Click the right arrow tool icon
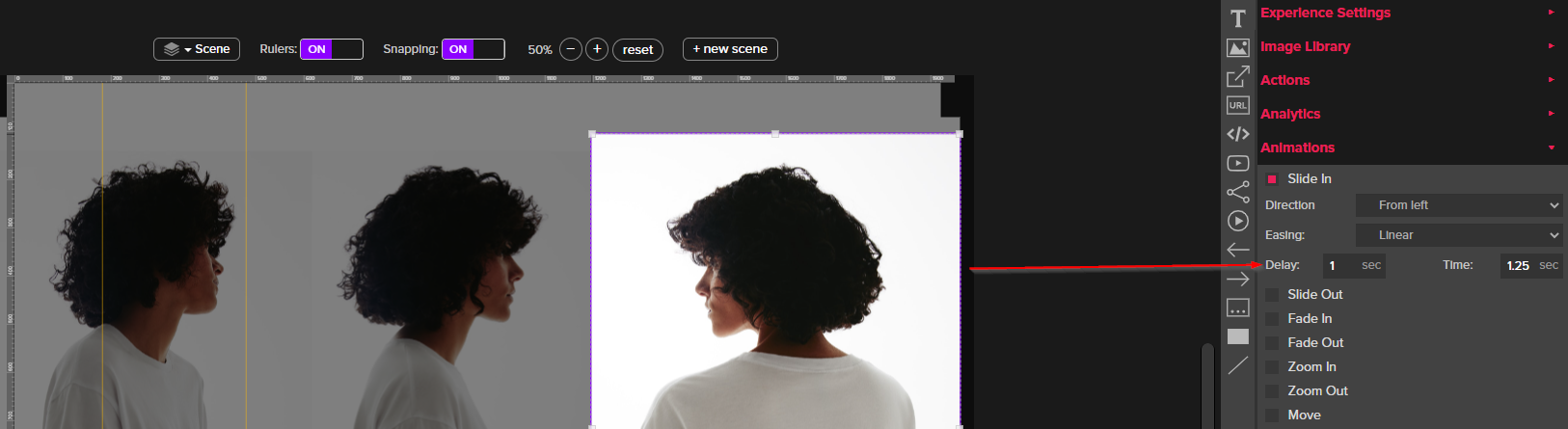1568x429 pixels. 1238,279
